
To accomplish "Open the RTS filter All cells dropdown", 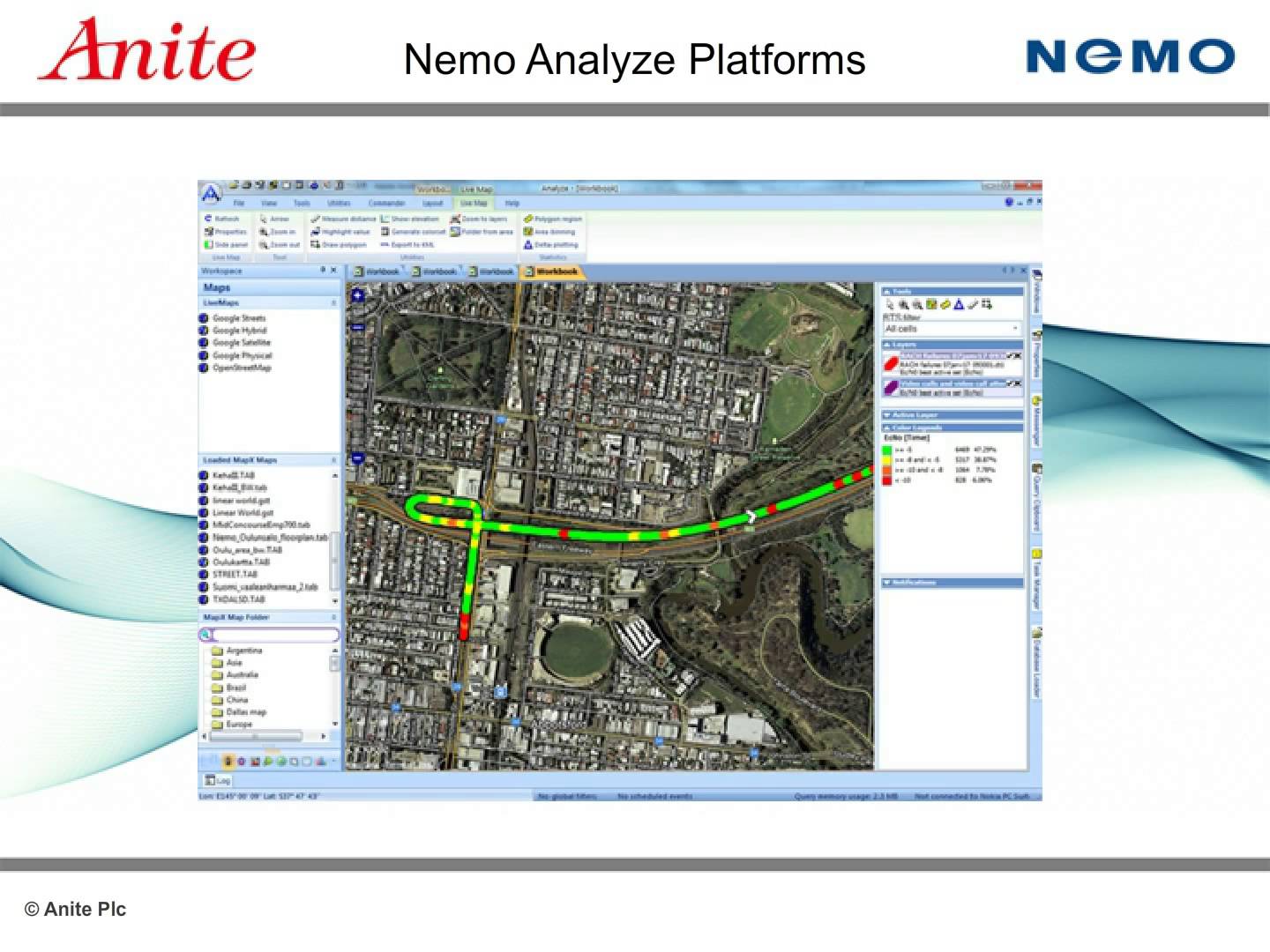I will click(x=952, y=329).
